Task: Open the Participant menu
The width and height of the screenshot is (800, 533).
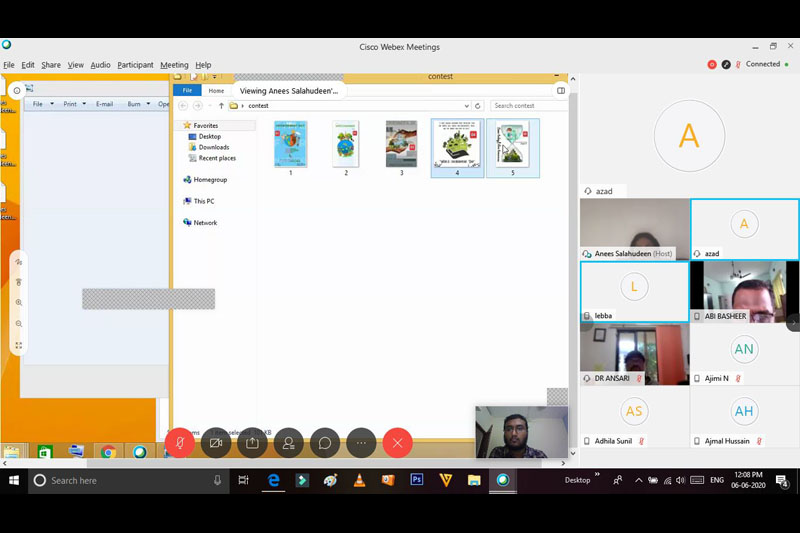Action: [135, 65]
